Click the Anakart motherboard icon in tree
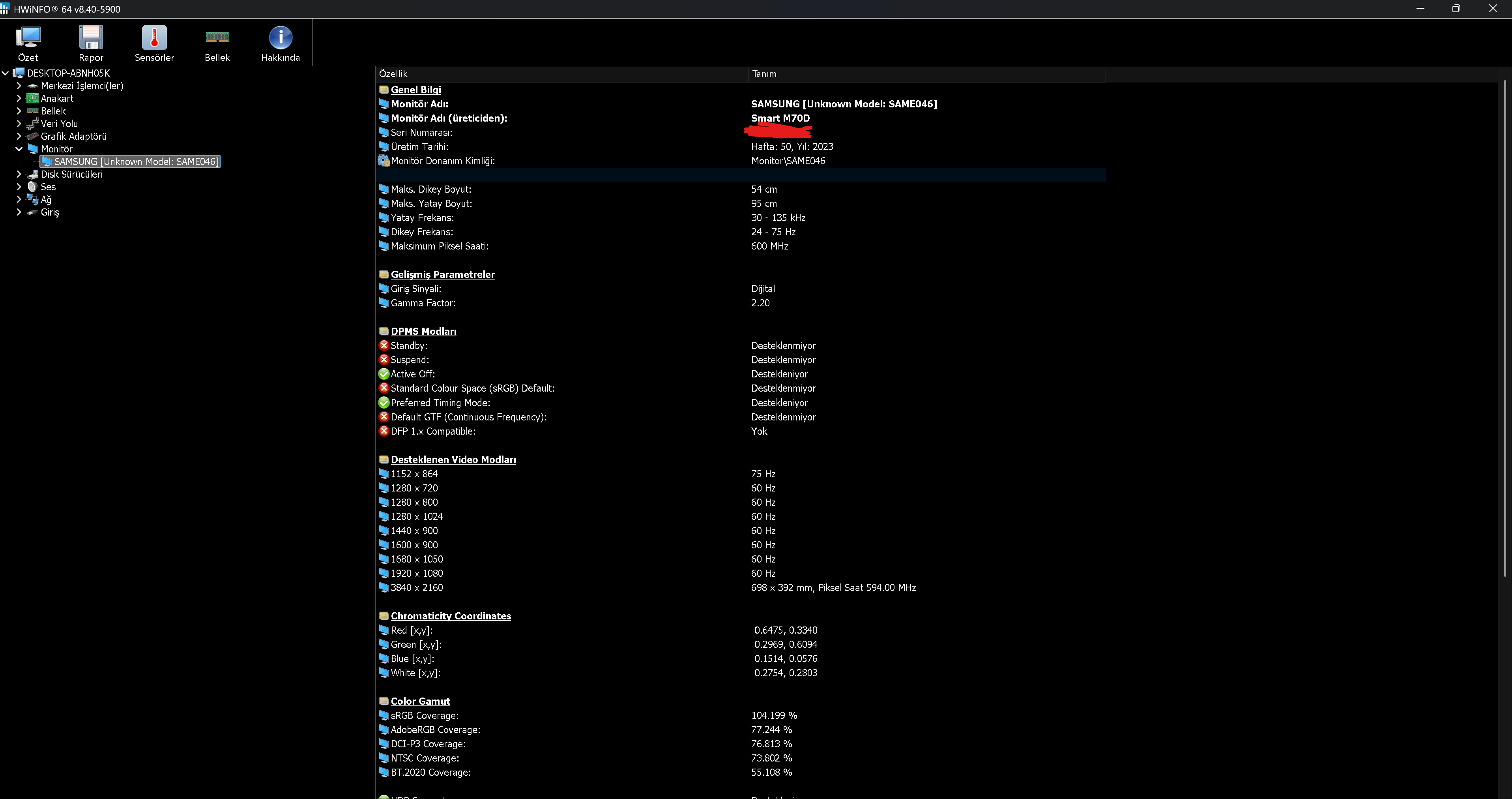1512x799 pixels. [32, 98]
